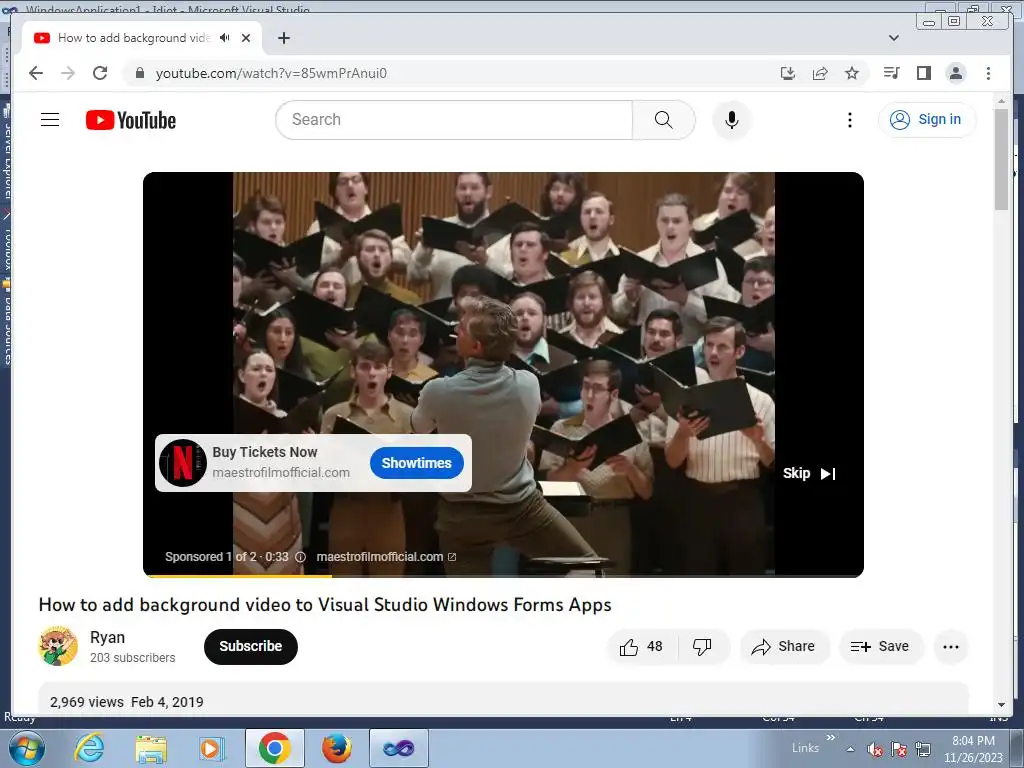
Task: Open the maestrofilmofficial.com sponsored link
Action: 386,557
